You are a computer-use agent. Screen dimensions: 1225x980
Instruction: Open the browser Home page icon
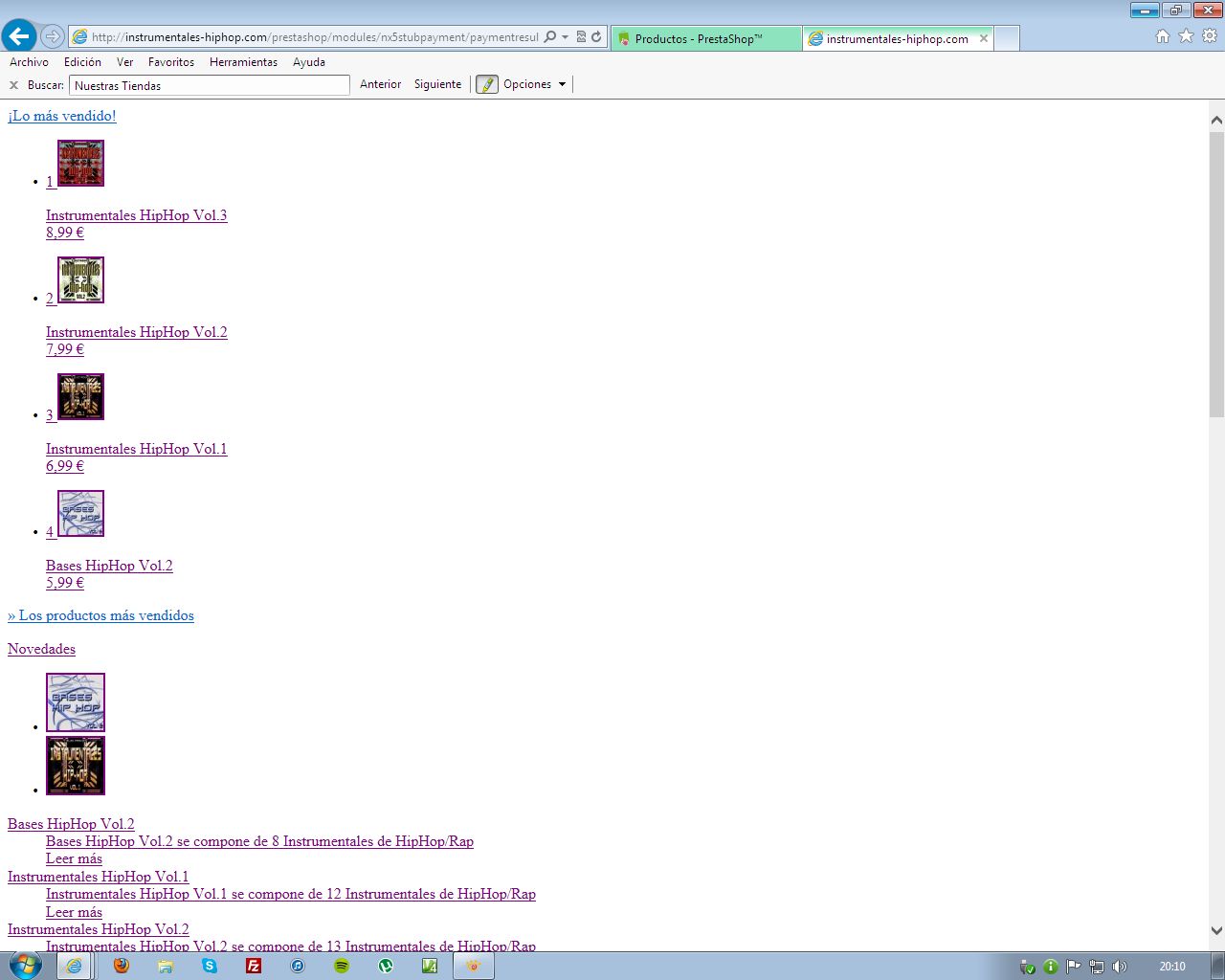(1163, 36)
